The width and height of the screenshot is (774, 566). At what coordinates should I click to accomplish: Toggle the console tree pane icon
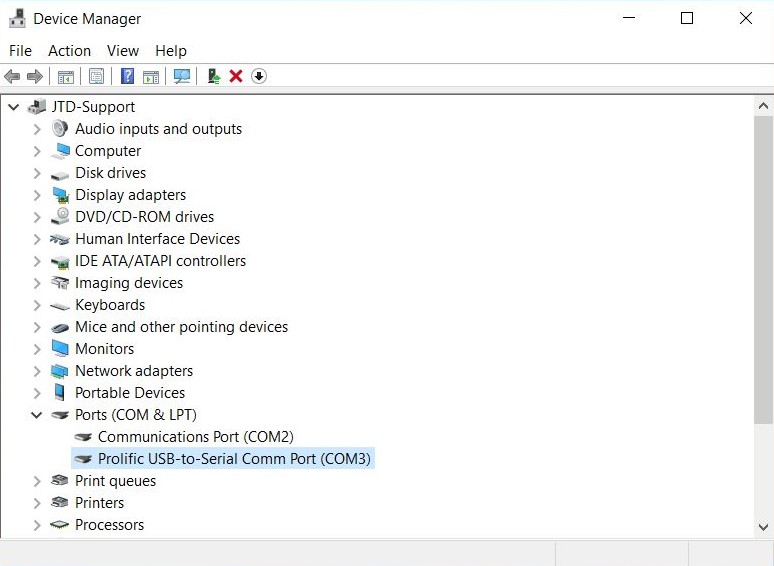pos(66,76)
